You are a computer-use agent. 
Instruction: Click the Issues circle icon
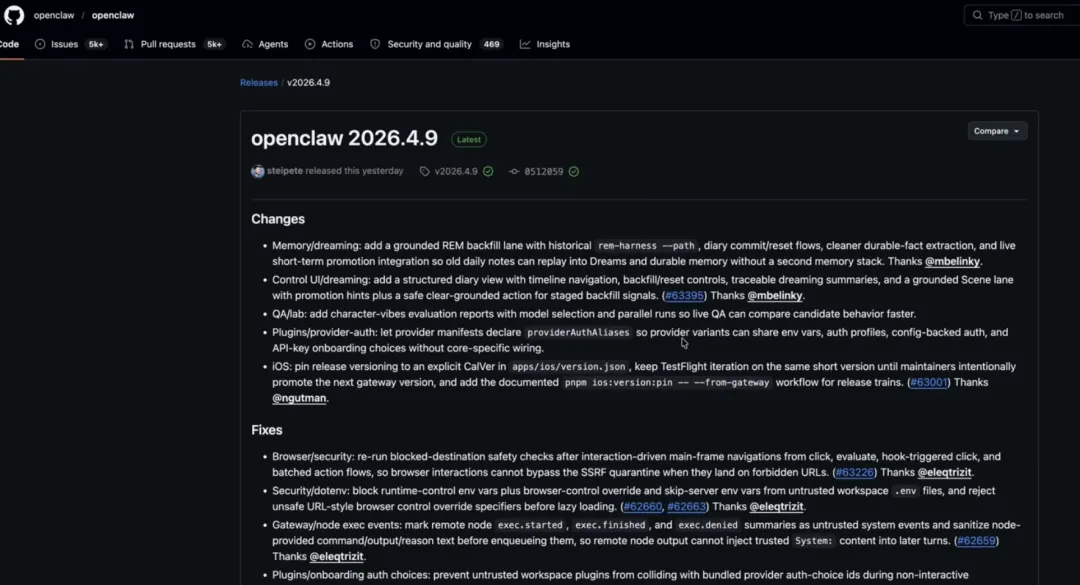point(40,44)
